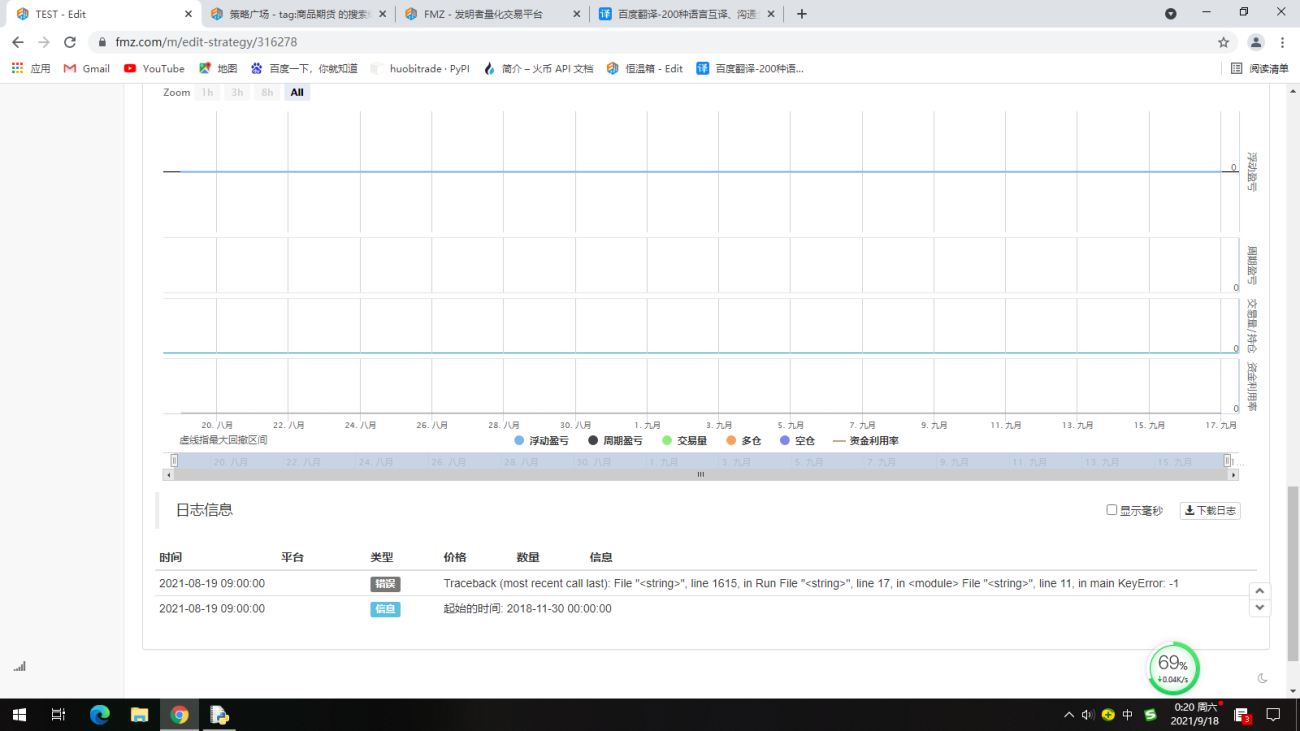Click the 信息 info tag
1300x731 pixels.
pos(385,609)
